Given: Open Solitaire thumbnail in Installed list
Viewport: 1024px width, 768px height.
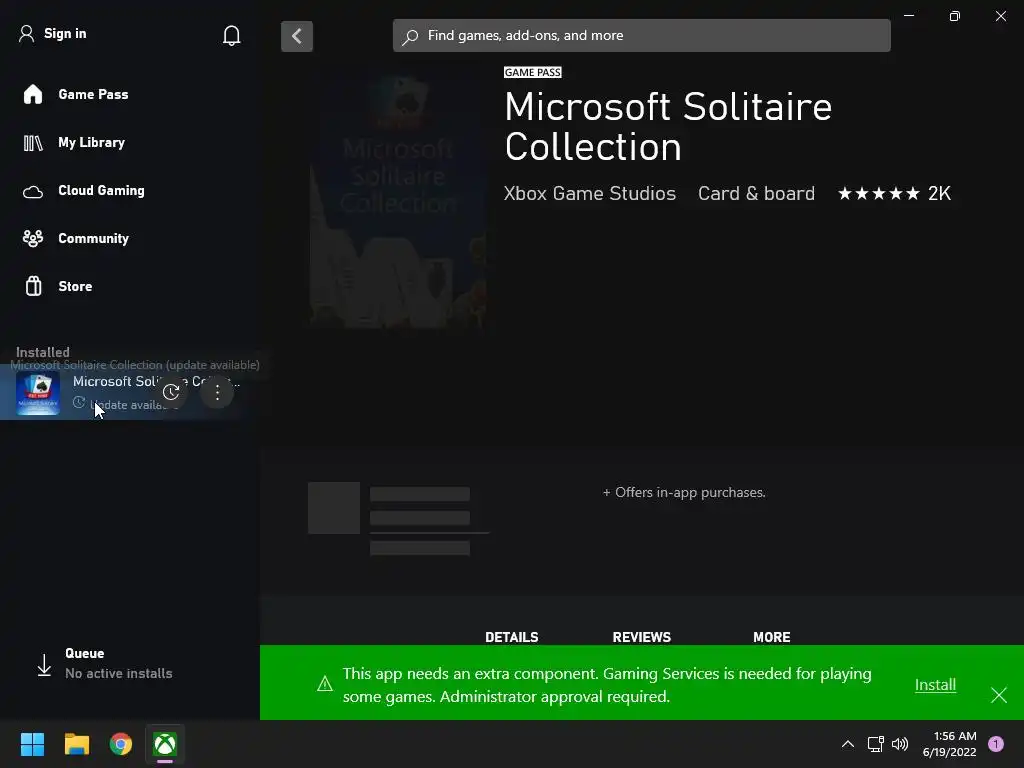Looking at the screenshot, I should [x=38, y=393].
